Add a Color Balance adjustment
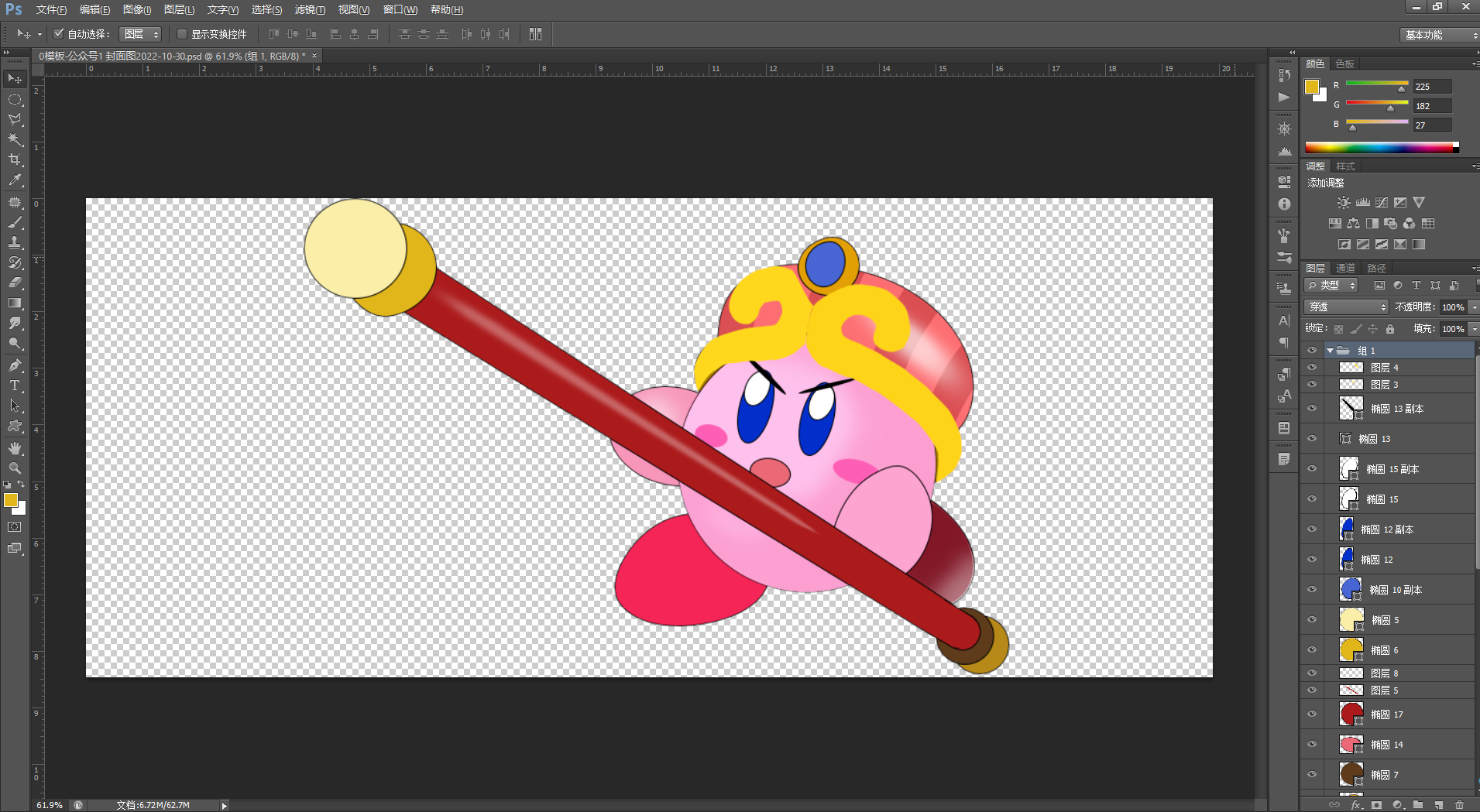This screenshot has width=1480, height=812. (1353, 224)
